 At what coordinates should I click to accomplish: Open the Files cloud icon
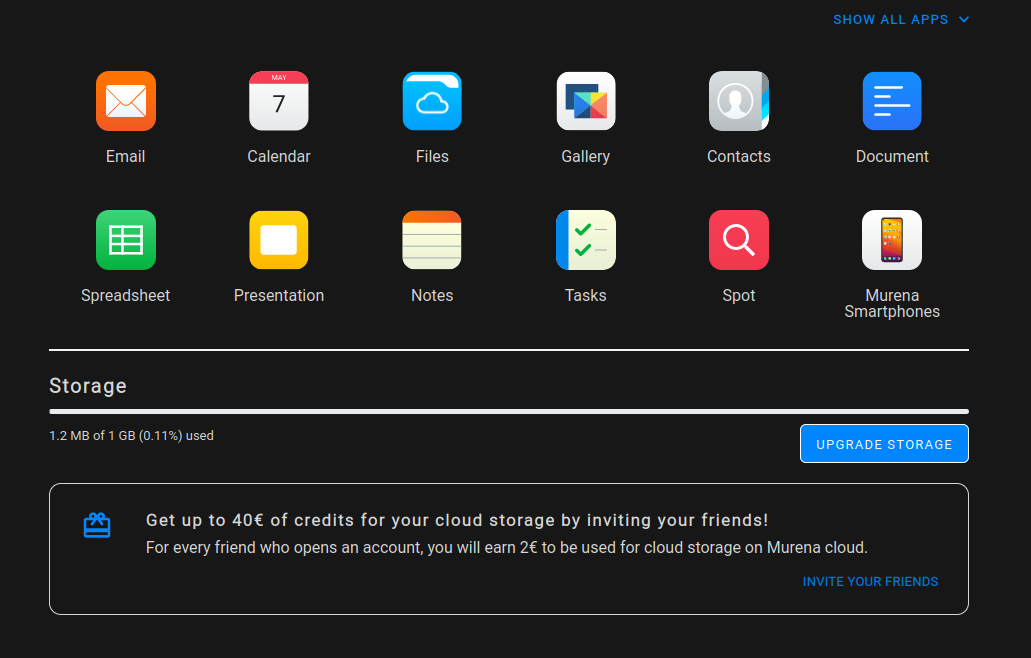tap(432, 101)
